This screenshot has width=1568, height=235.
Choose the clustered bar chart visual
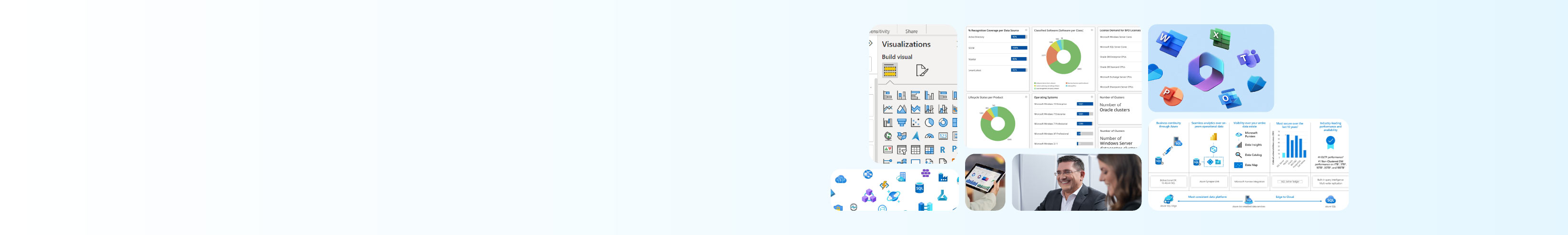pos(915,95)
